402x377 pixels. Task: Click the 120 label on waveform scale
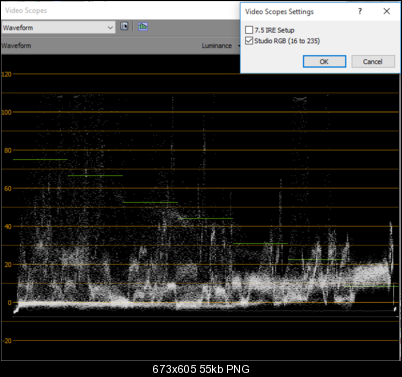point(6,74)
